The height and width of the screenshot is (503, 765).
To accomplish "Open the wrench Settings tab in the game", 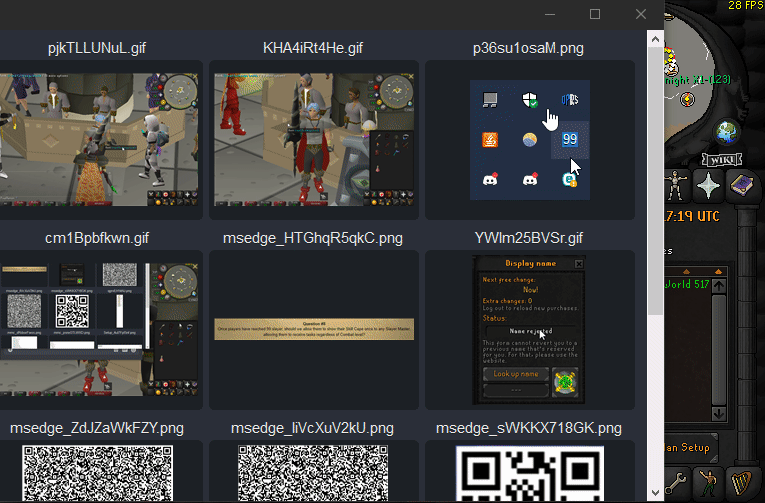I will tap(676, 483).
